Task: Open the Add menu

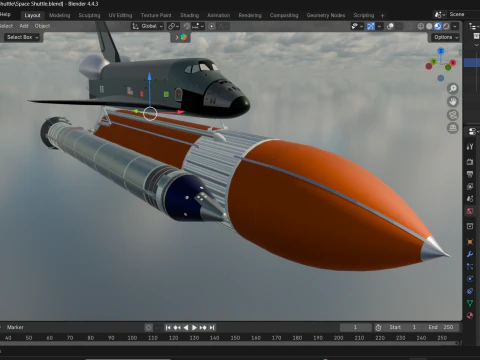Action: [x=24, y=26]
